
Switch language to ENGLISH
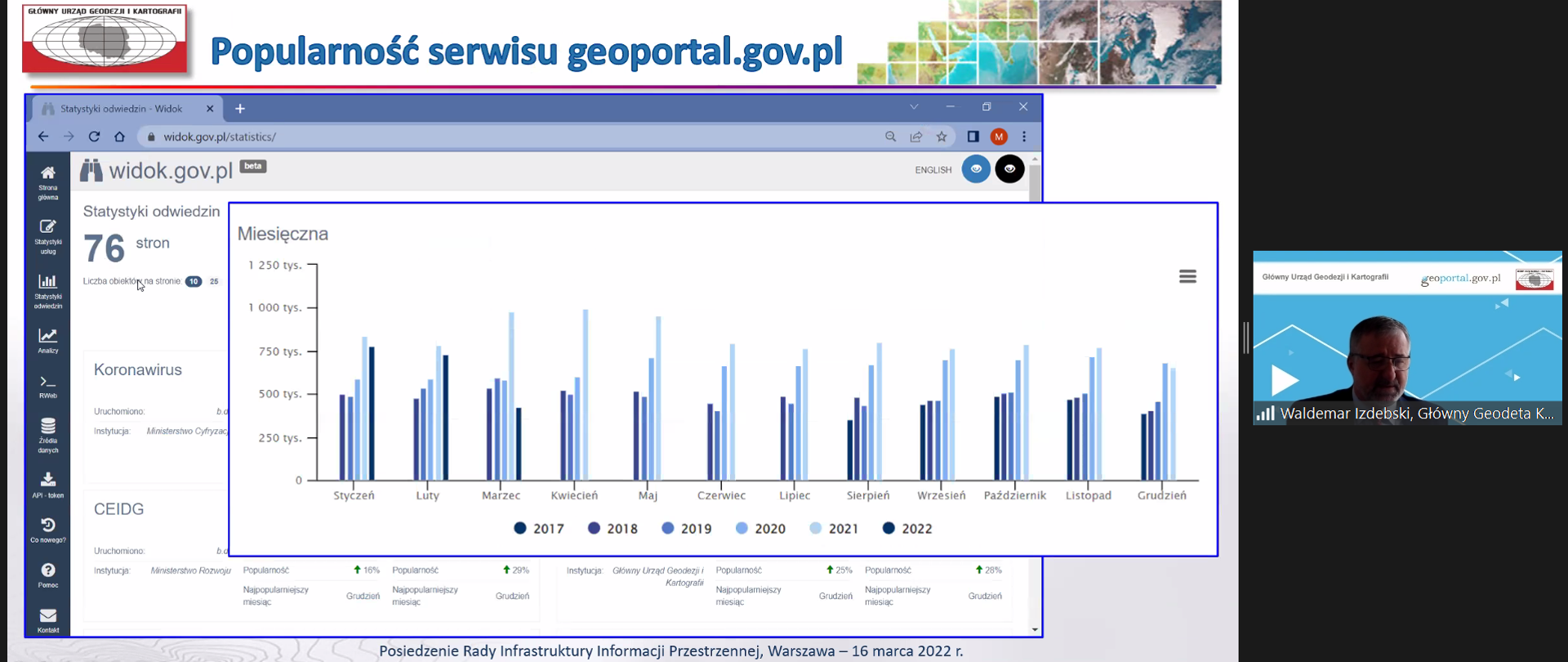(933, 170)
